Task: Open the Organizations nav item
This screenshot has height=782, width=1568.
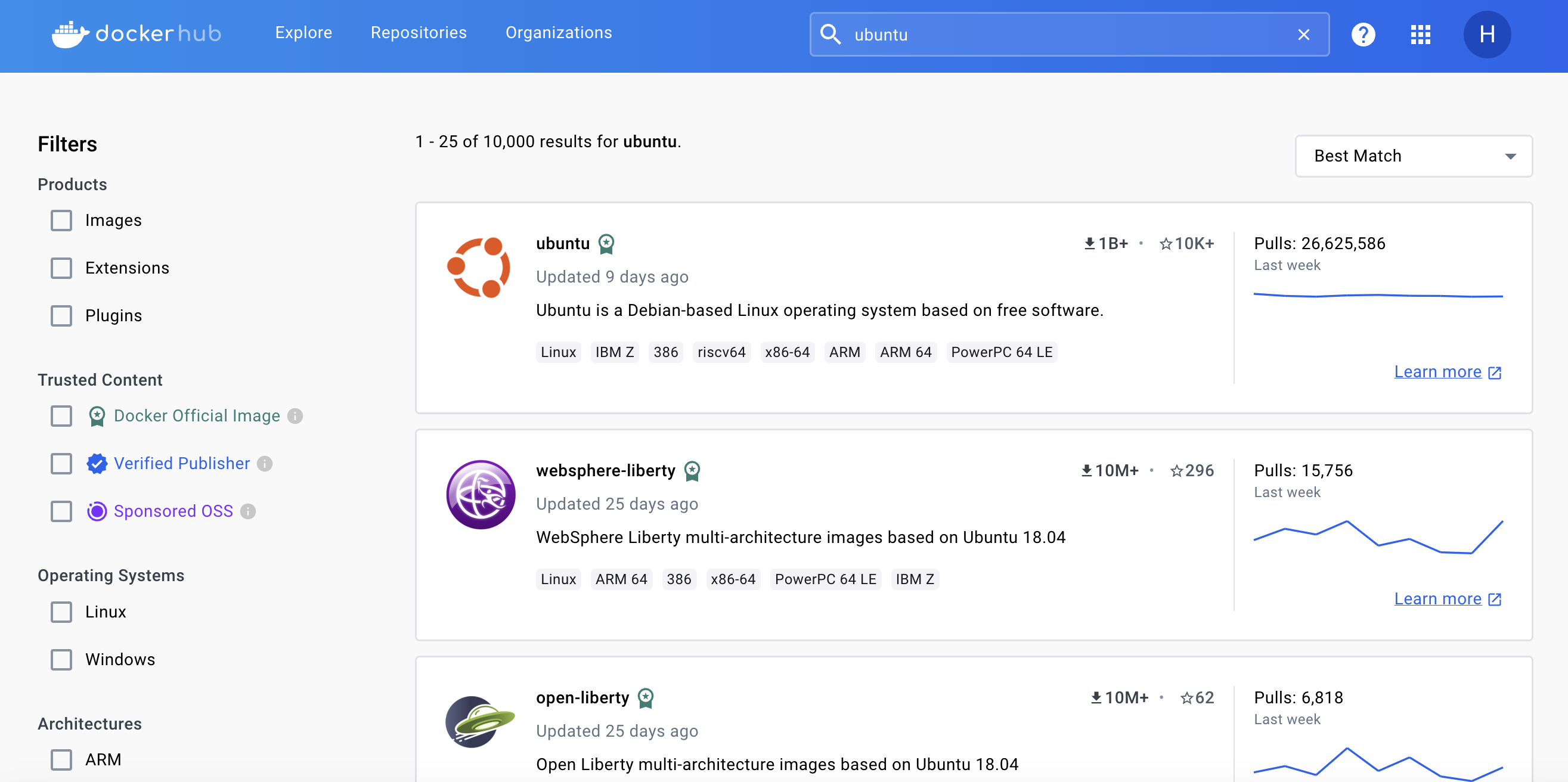Action: point(558,33)
